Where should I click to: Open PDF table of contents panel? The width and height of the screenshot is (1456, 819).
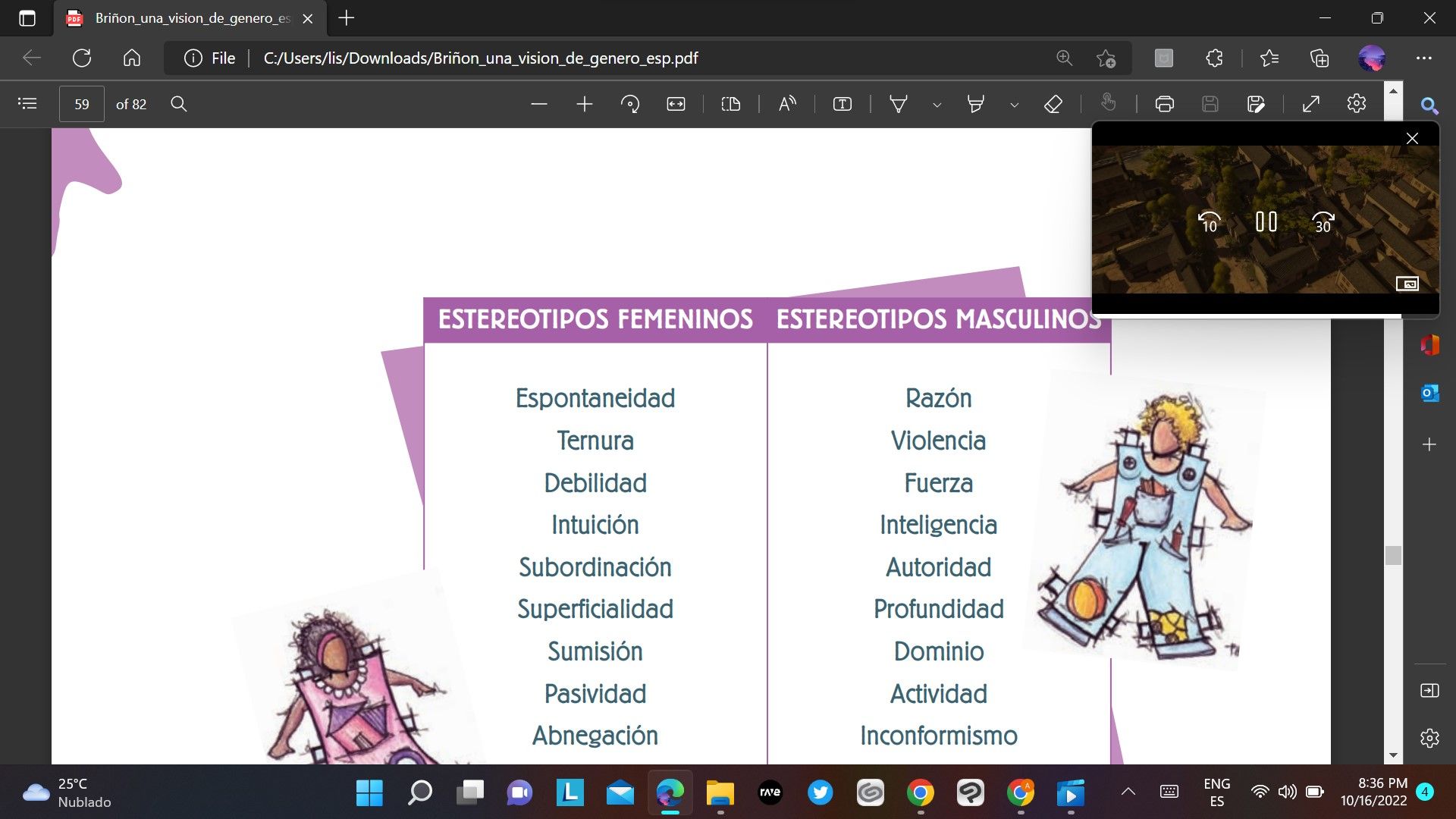(27, 104)
